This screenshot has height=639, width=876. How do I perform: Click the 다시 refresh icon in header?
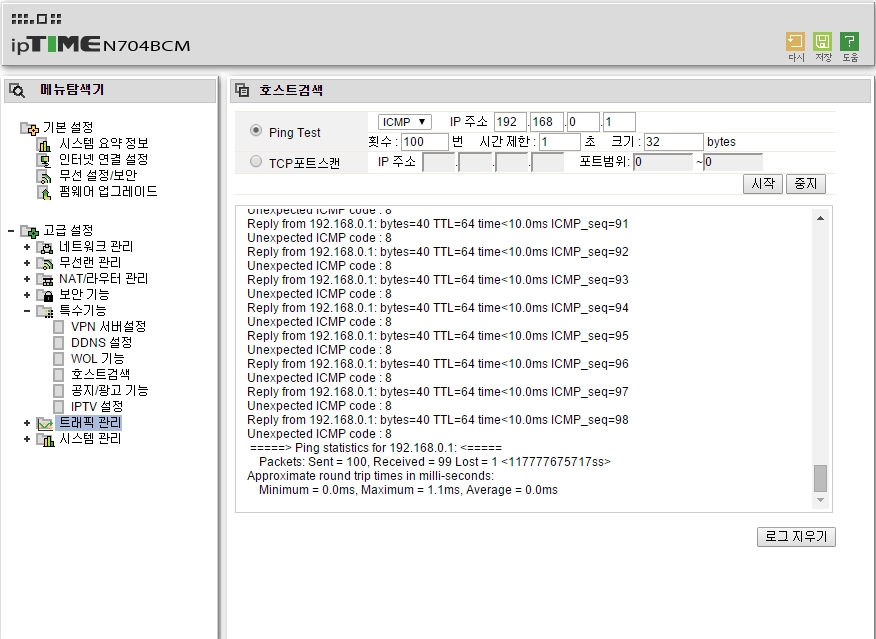(x=795, y=41)
